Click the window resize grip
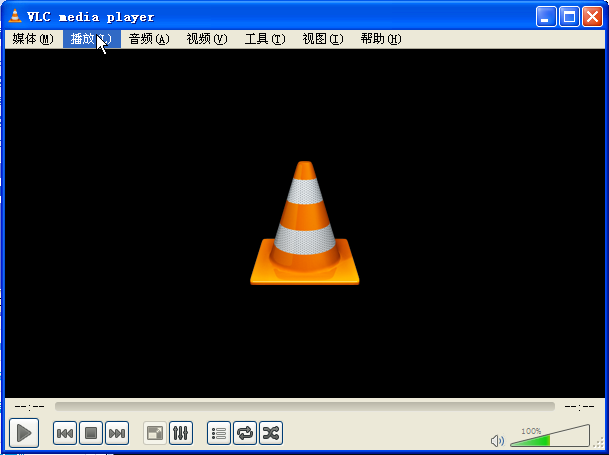The image size is (609, 455). coord(600,442)
